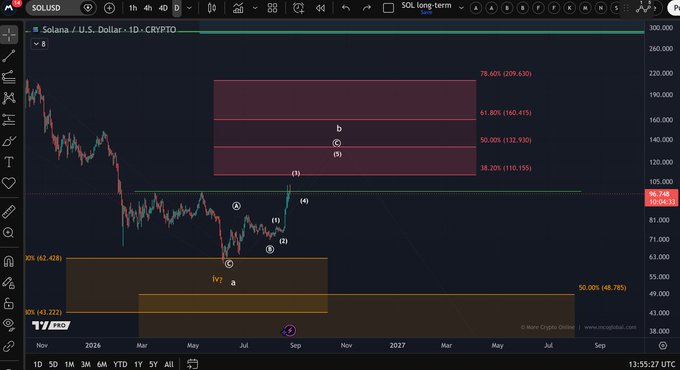
Task: Click the K quick-access button
Action: [x=569, y=8]
